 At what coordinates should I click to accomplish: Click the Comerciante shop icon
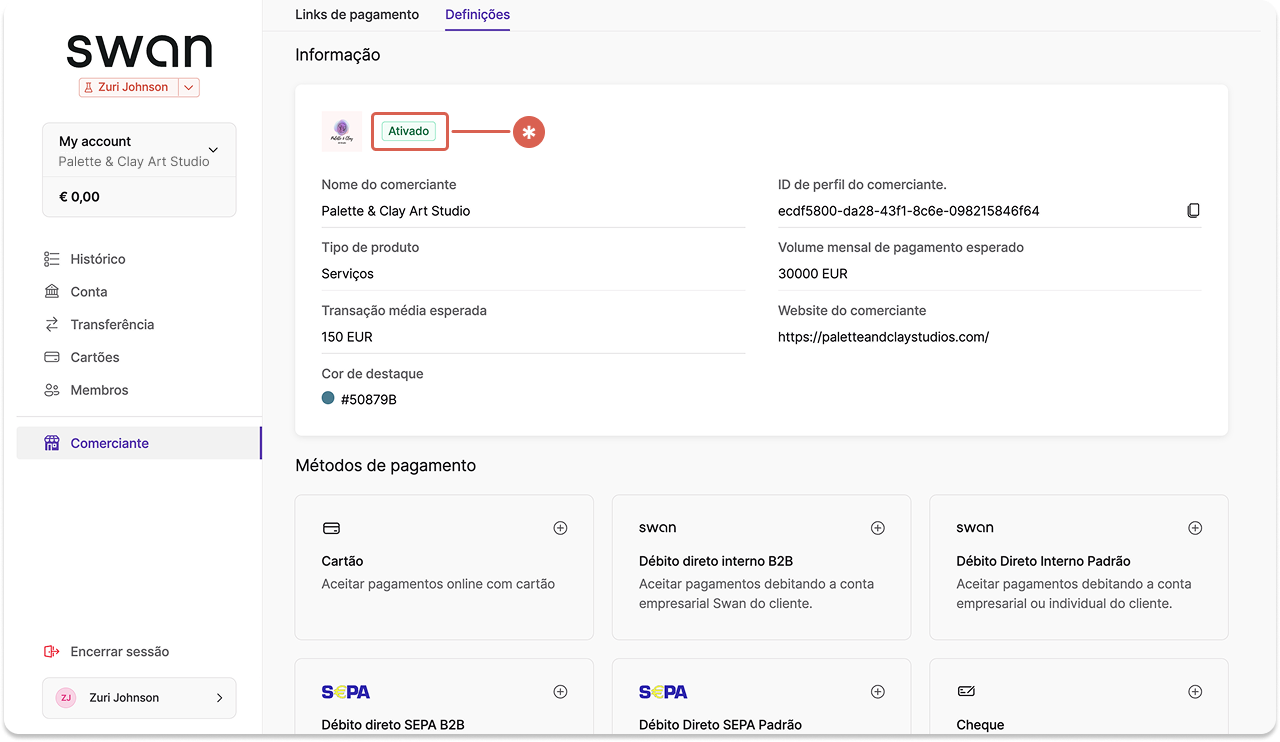coord(52,443)
